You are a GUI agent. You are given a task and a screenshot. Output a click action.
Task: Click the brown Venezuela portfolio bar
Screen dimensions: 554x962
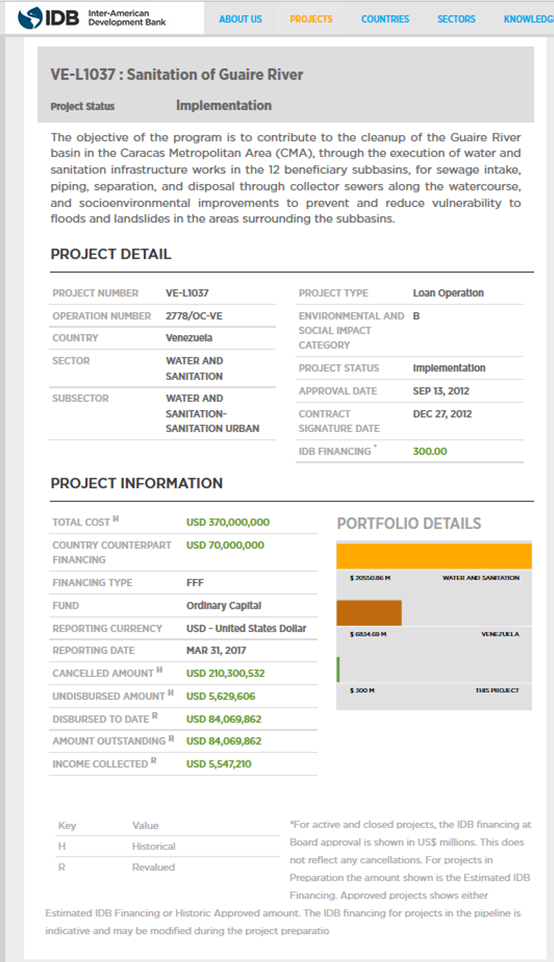[369, 613]
